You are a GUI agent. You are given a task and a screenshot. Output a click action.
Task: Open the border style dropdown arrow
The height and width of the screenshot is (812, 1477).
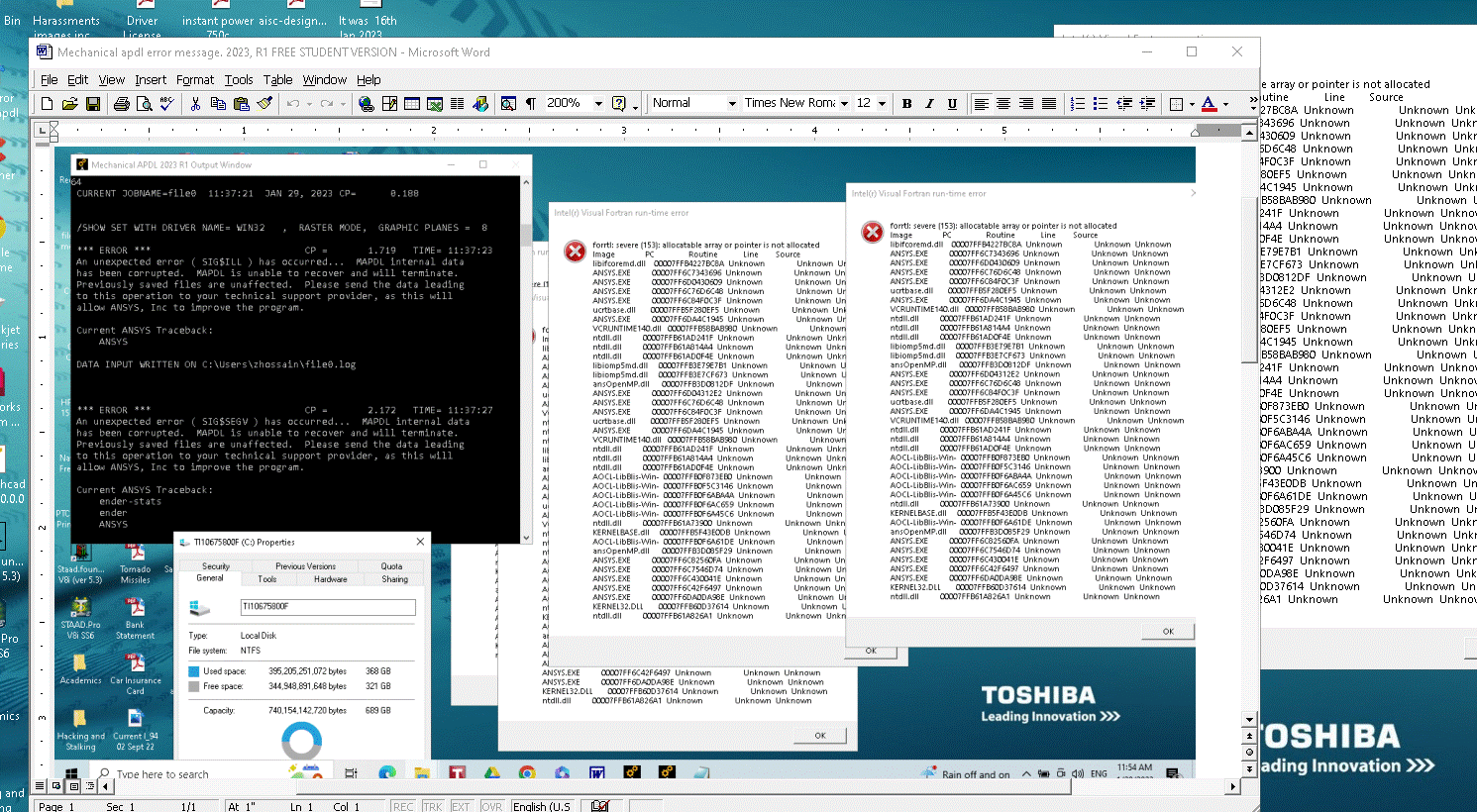click(x=1191, y=103)
